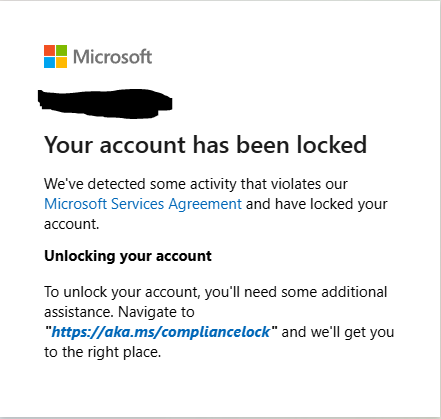
Task: Select the blacked-out account email area
Action: (x=105, y=104)
